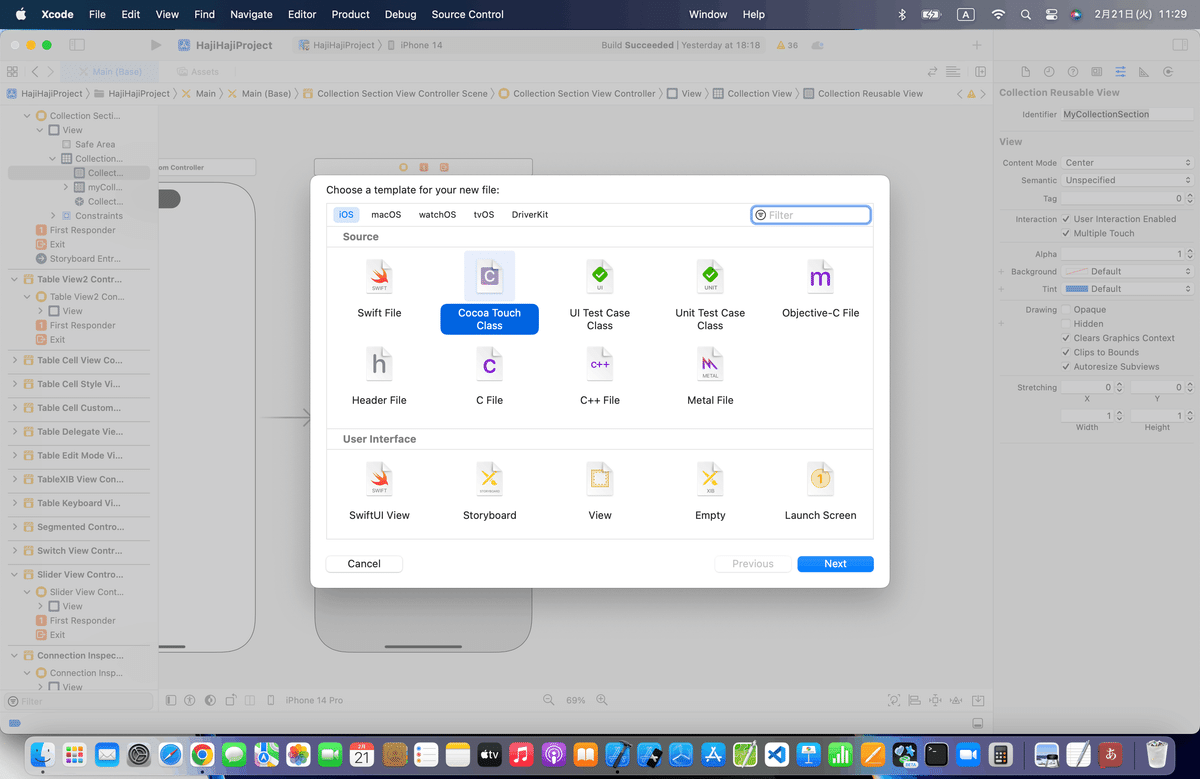This screenshot has height=779, width=1200.
Task: Open the Source Control menu
Action: tap(468, 14)
